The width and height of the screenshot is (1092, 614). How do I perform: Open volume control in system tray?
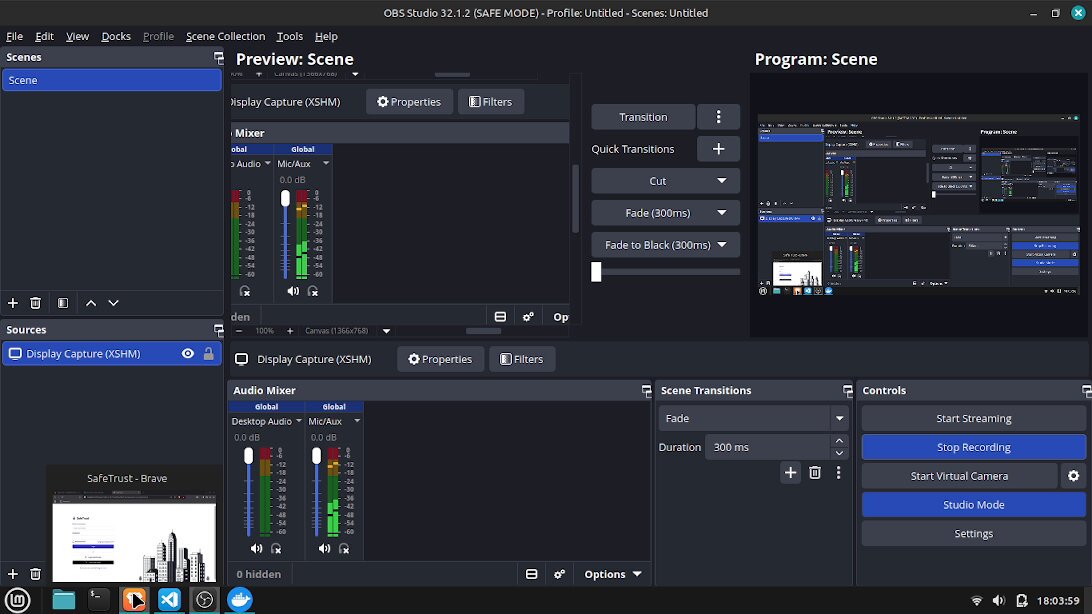click(999, 600)
